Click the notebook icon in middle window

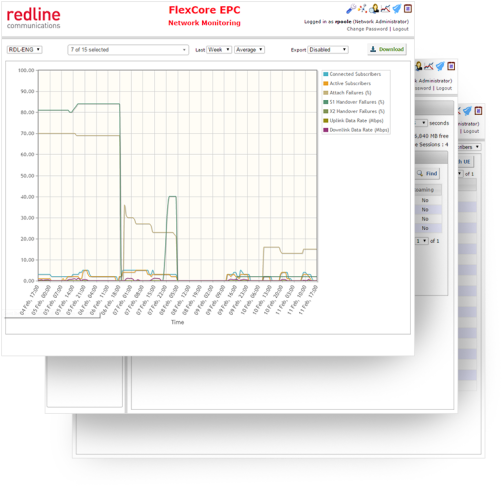(451, 66)
